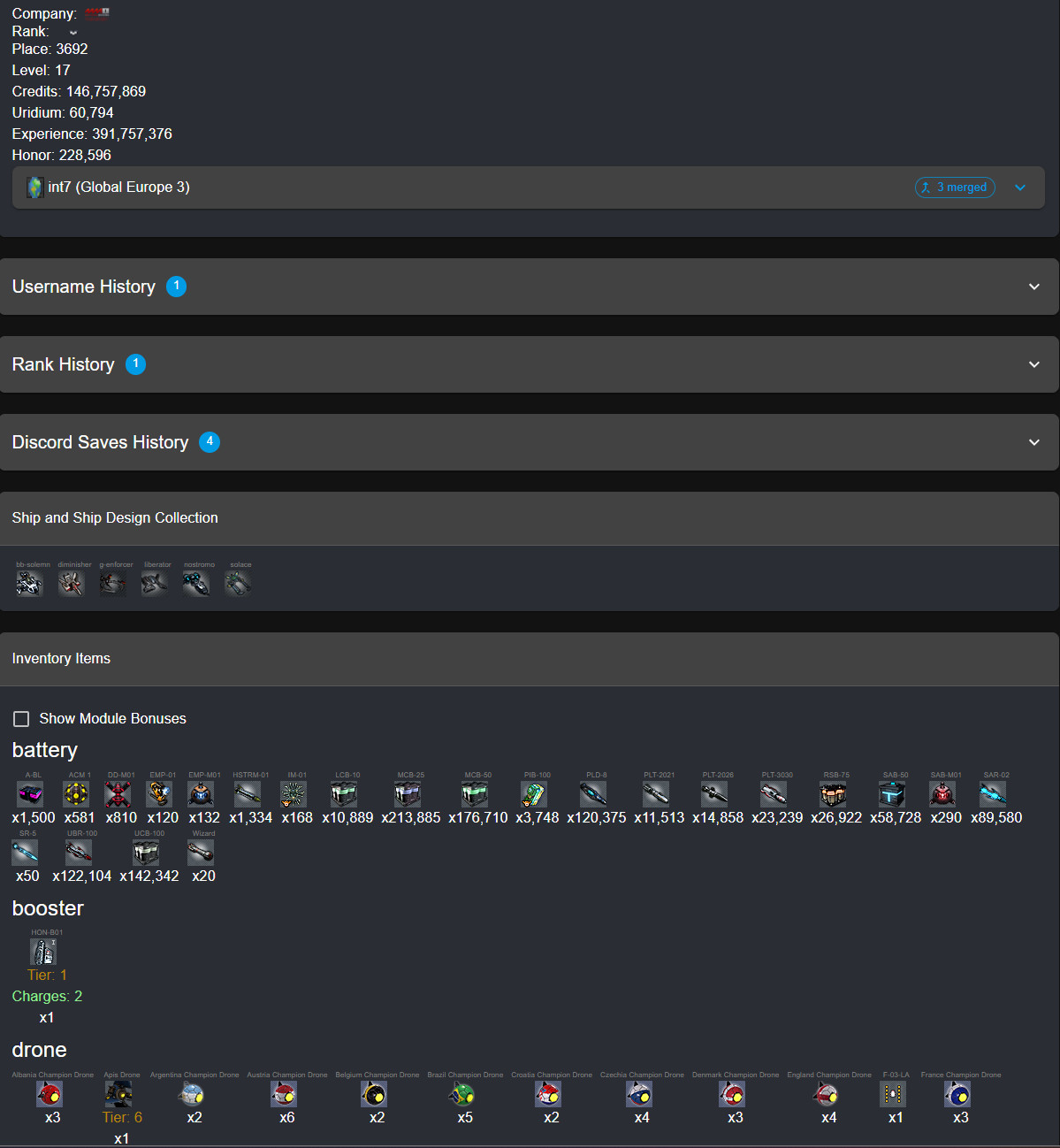This screenshot has width=1060, height=1148.
Task: Click the 3 merged badge
Action: click(955, 188)
